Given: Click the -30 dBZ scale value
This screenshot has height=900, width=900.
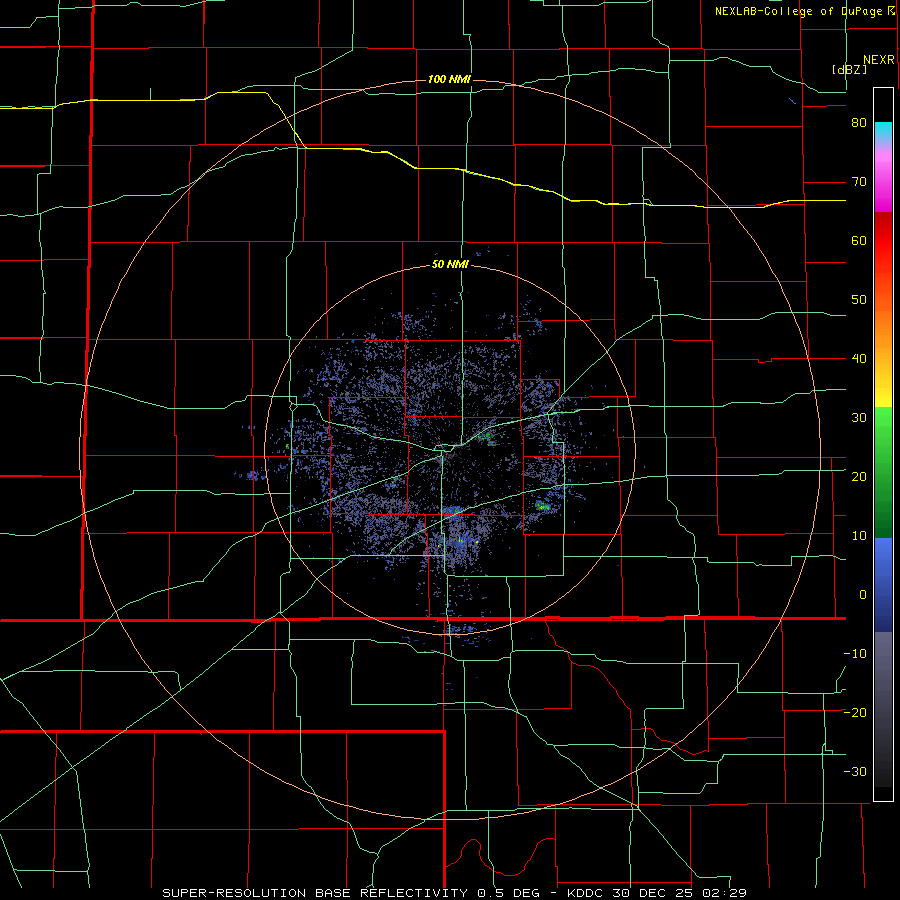Looking at the screenshot, I should pyautogui.click(x=855, y=772).
